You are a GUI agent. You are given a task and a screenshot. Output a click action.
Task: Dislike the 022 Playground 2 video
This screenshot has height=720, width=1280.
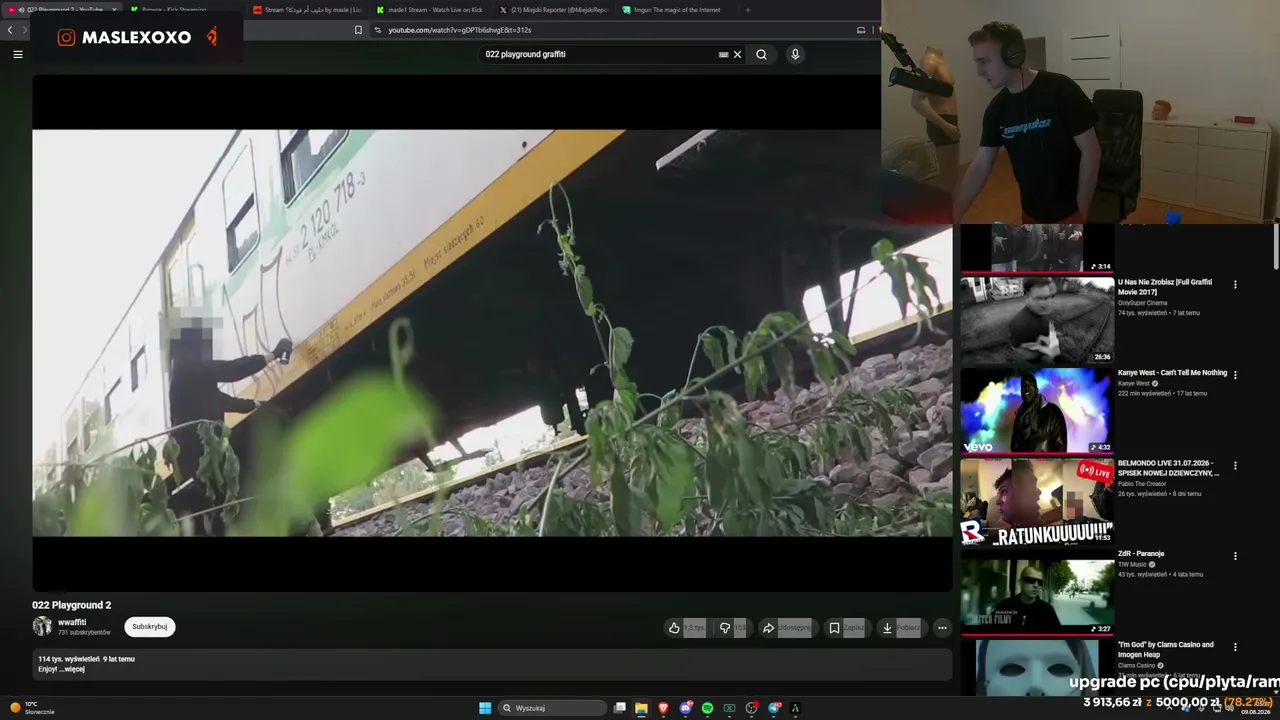tap(732, 628)
